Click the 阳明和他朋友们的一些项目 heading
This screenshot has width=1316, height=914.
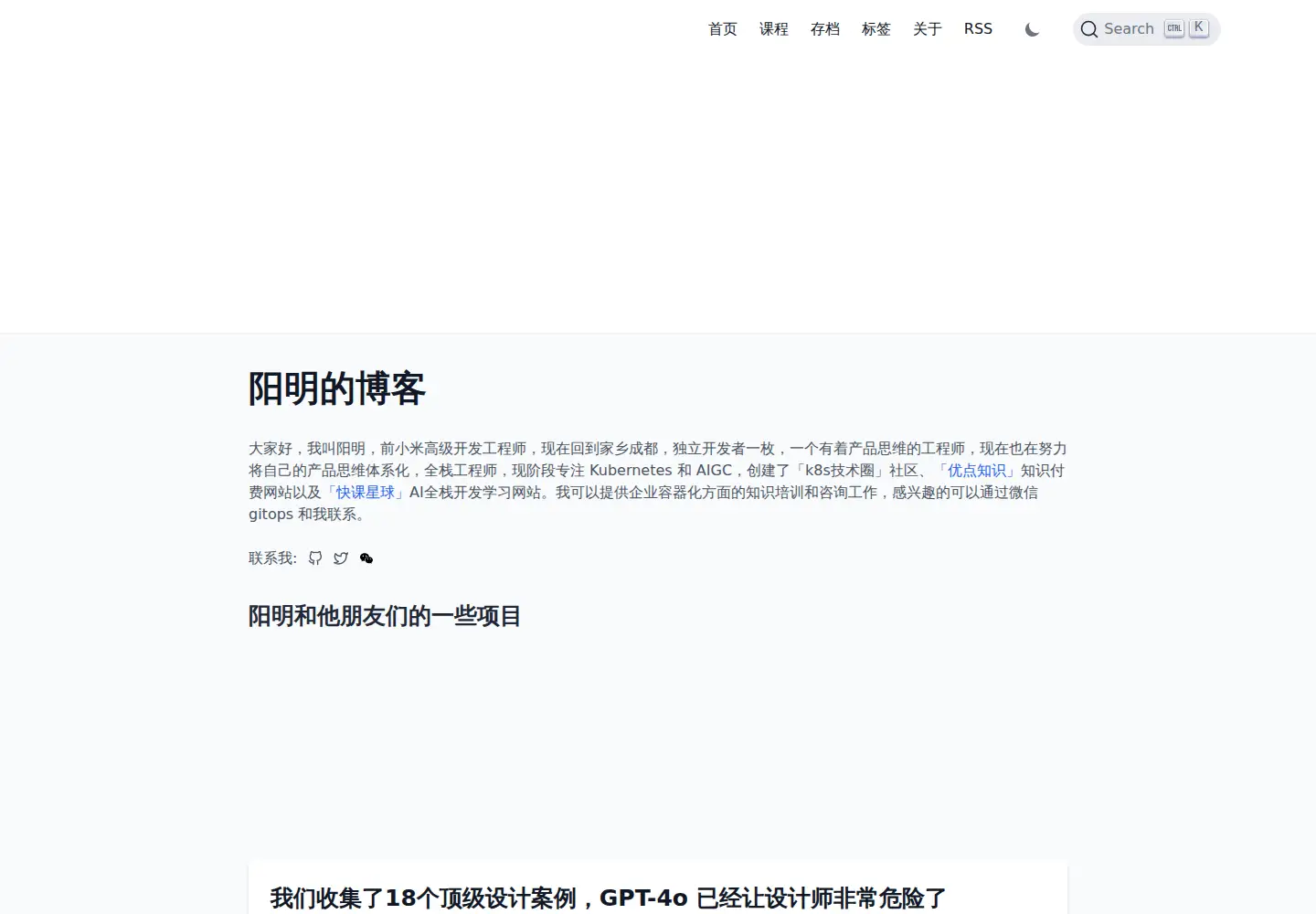385,616
